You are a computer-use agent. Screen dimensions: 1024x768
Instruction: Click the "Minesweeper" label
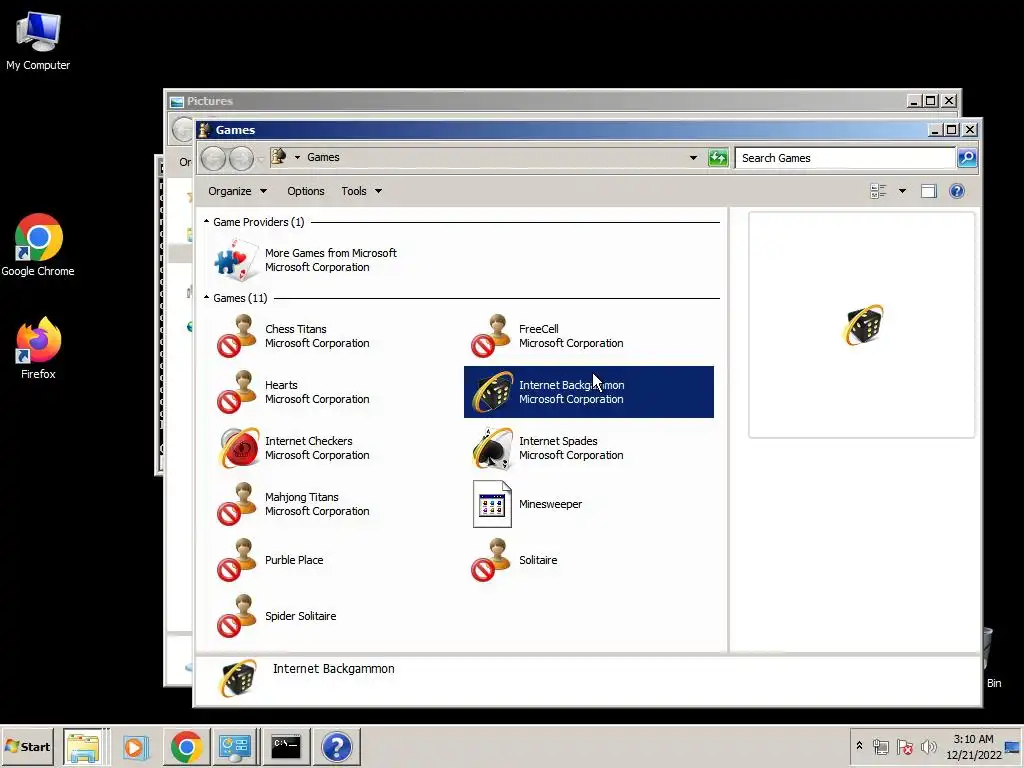[x=551, y=504]
